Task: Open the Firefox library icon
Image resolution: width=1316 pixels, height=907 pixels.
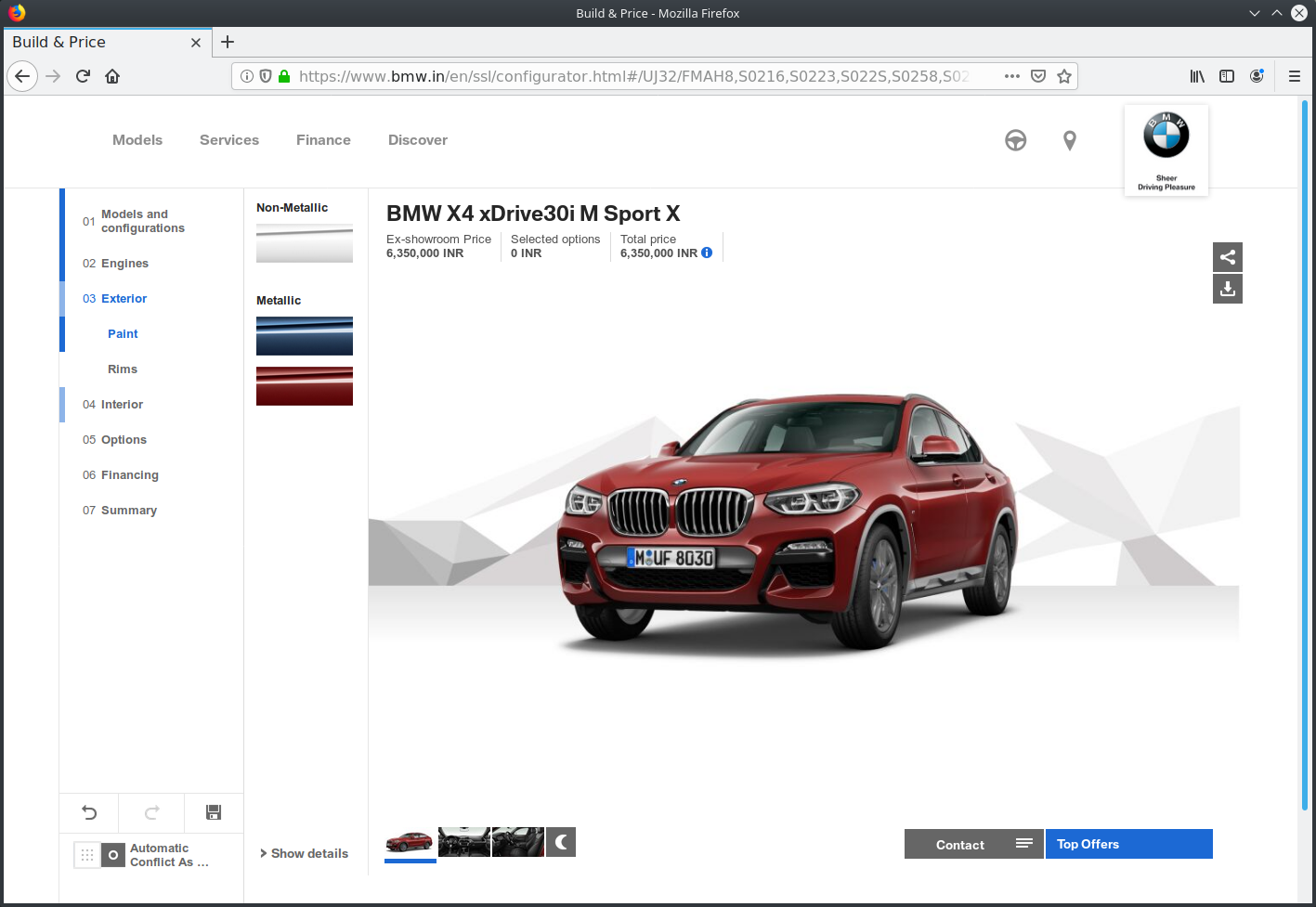Action: point(1197,76)
